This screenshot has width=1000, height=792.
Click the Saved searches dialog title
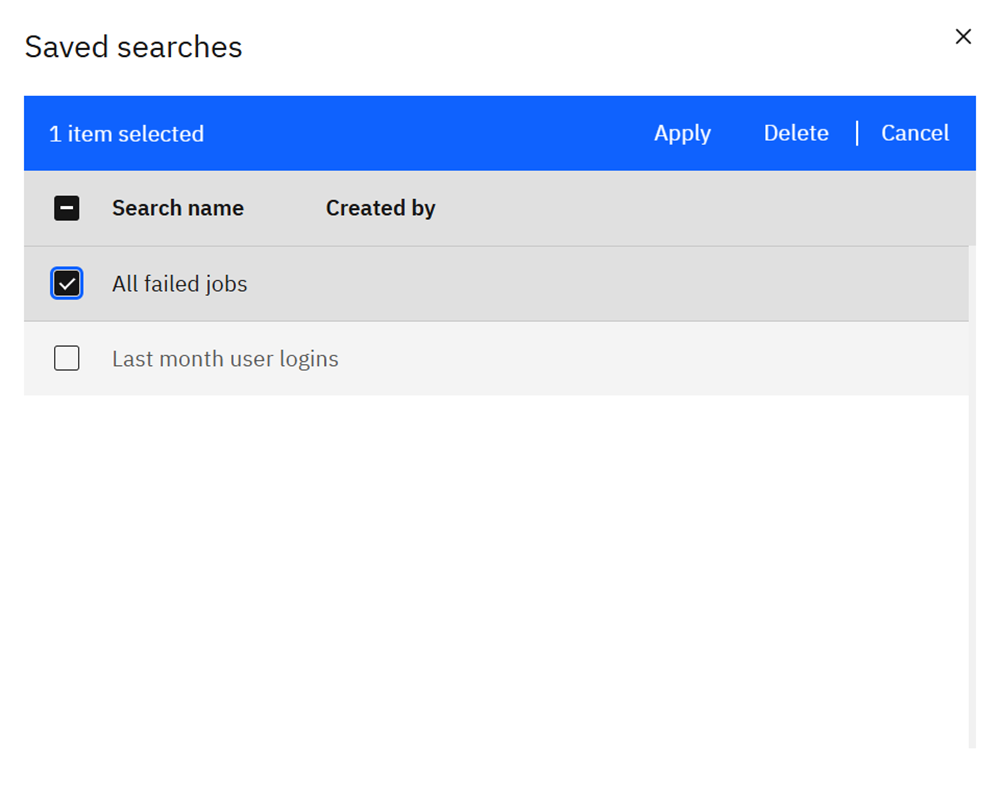133,46
